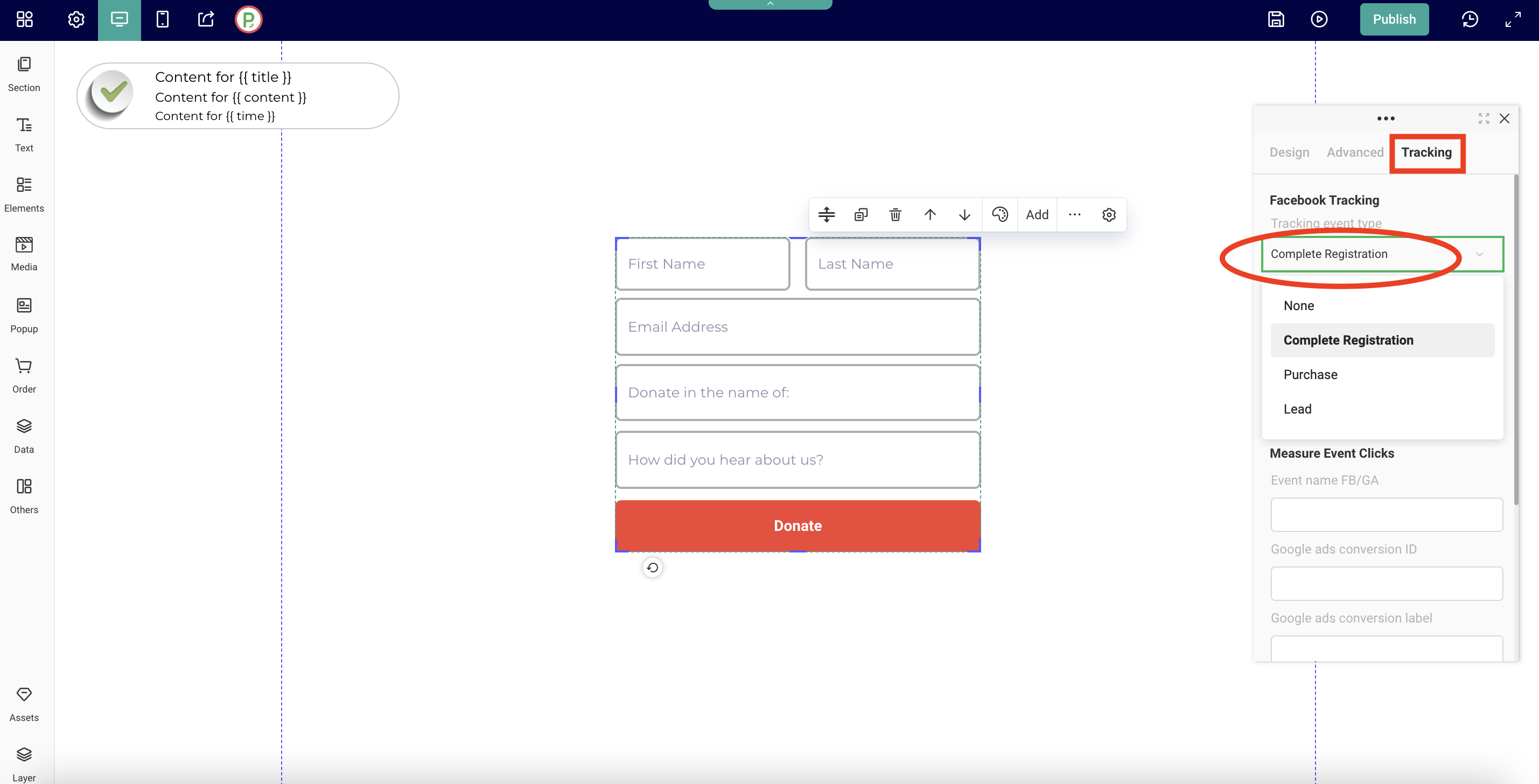Click Event name FB/GA input field
Image resolution: width=1539 pixels, height=784 pixels.
1386,515
